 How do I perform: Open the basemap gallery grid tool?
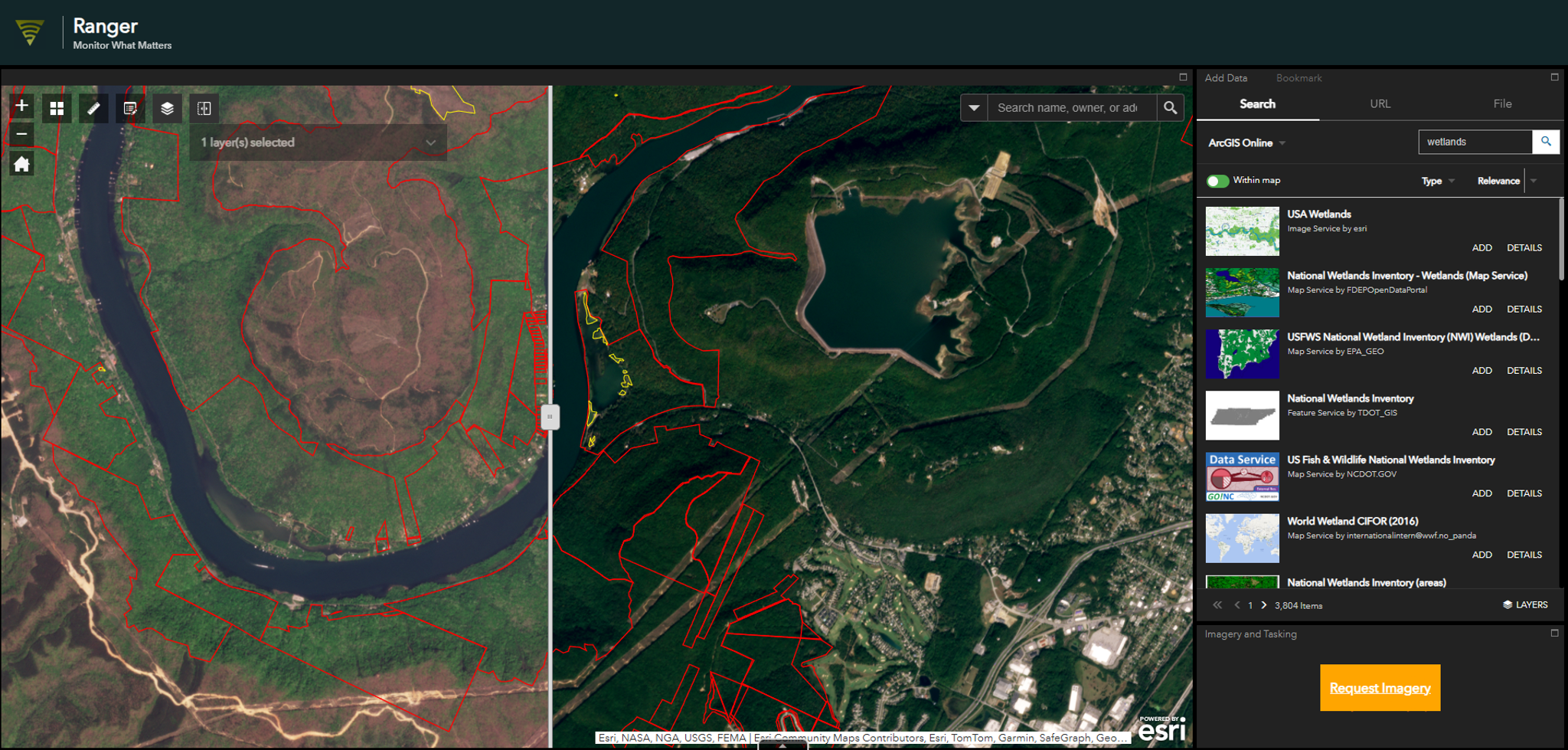coord(57,109)
